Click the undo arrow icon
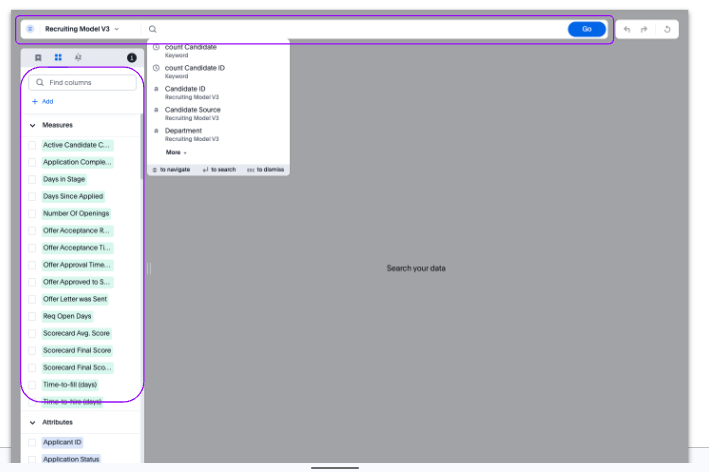The width and height of the screenshot is (709, 472). click(x=627, y=29)
